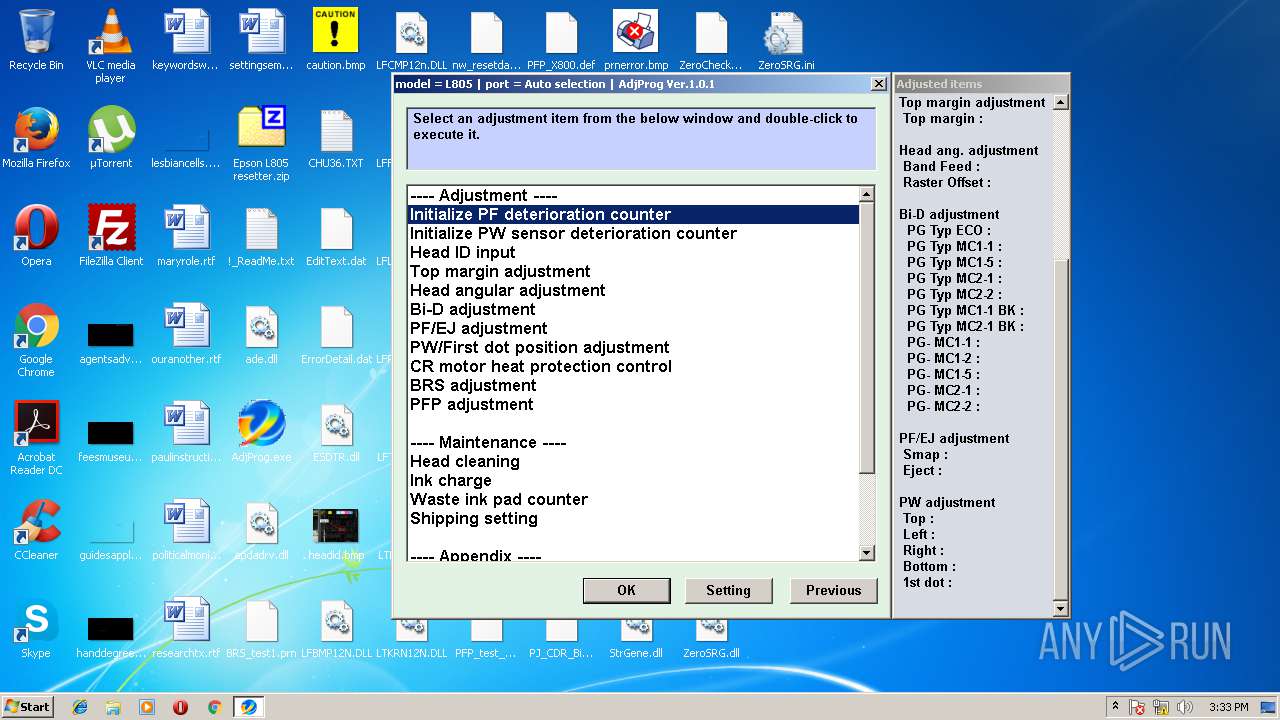Open Google Chrome desktop shortcut

tap(36, 340)
